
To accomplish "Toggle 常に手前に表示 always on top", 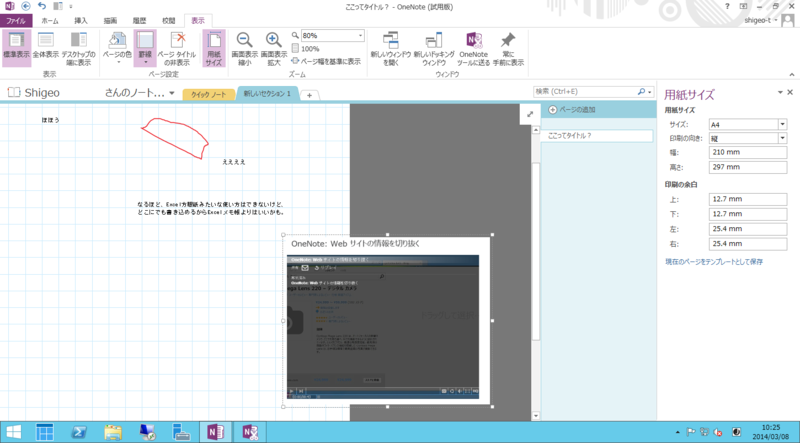I will (x=508, y=48).
